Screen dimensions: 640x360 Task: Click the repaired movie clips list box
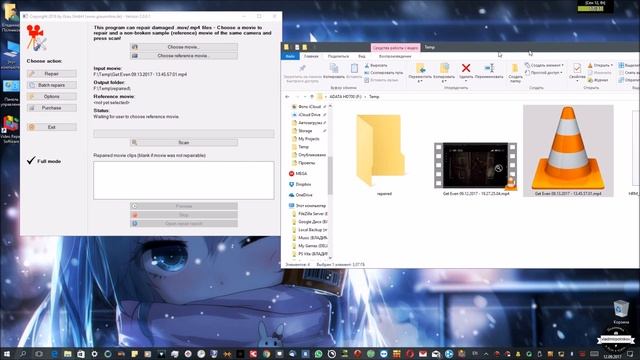point(184,180)
